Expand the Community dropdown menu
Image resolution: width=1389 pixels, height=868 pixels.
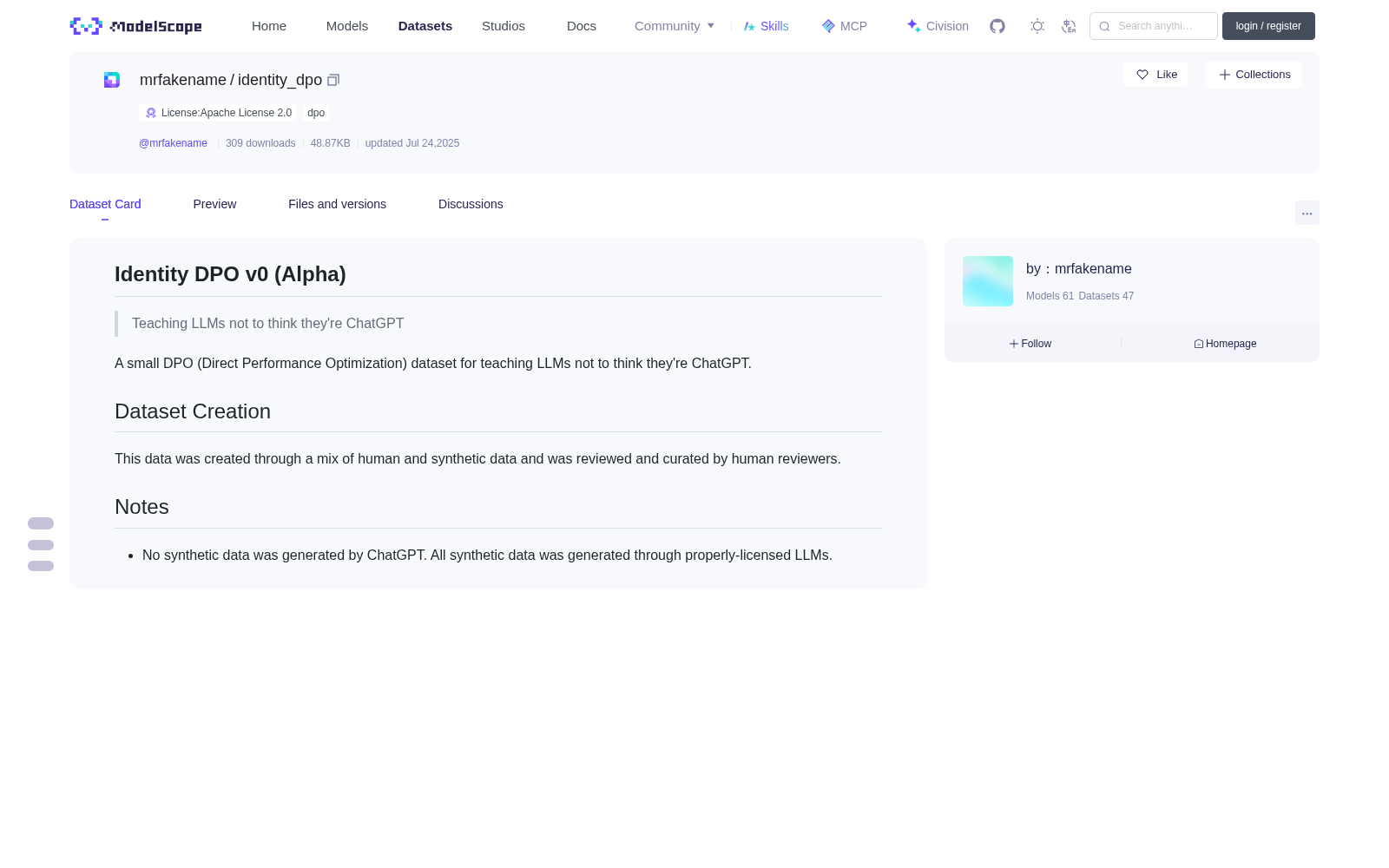(x=675, y=26)
